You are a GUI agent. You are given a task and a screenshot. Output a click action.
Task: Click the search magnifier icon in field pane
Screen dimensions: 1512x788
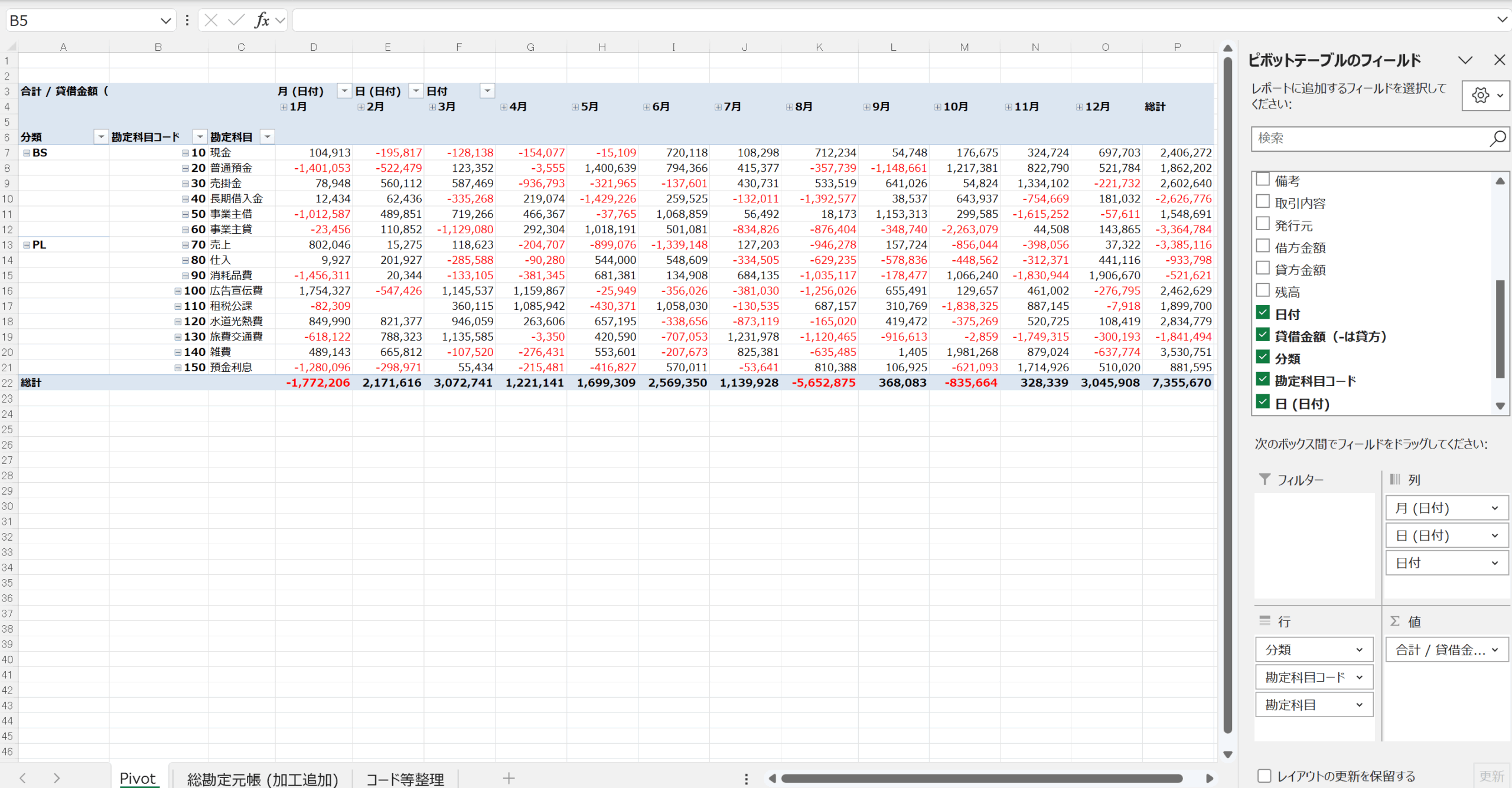1497,139
